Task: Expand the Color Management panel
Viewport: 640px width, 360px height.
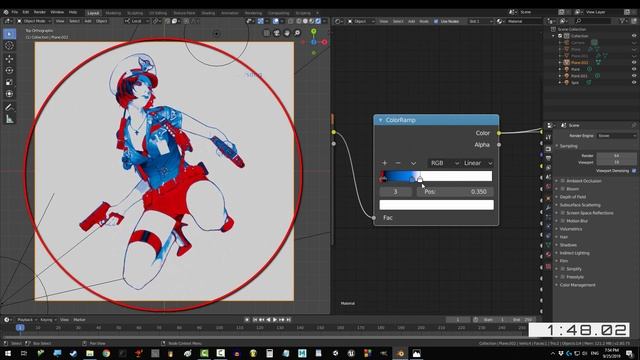Action: (x=577, y=285)
